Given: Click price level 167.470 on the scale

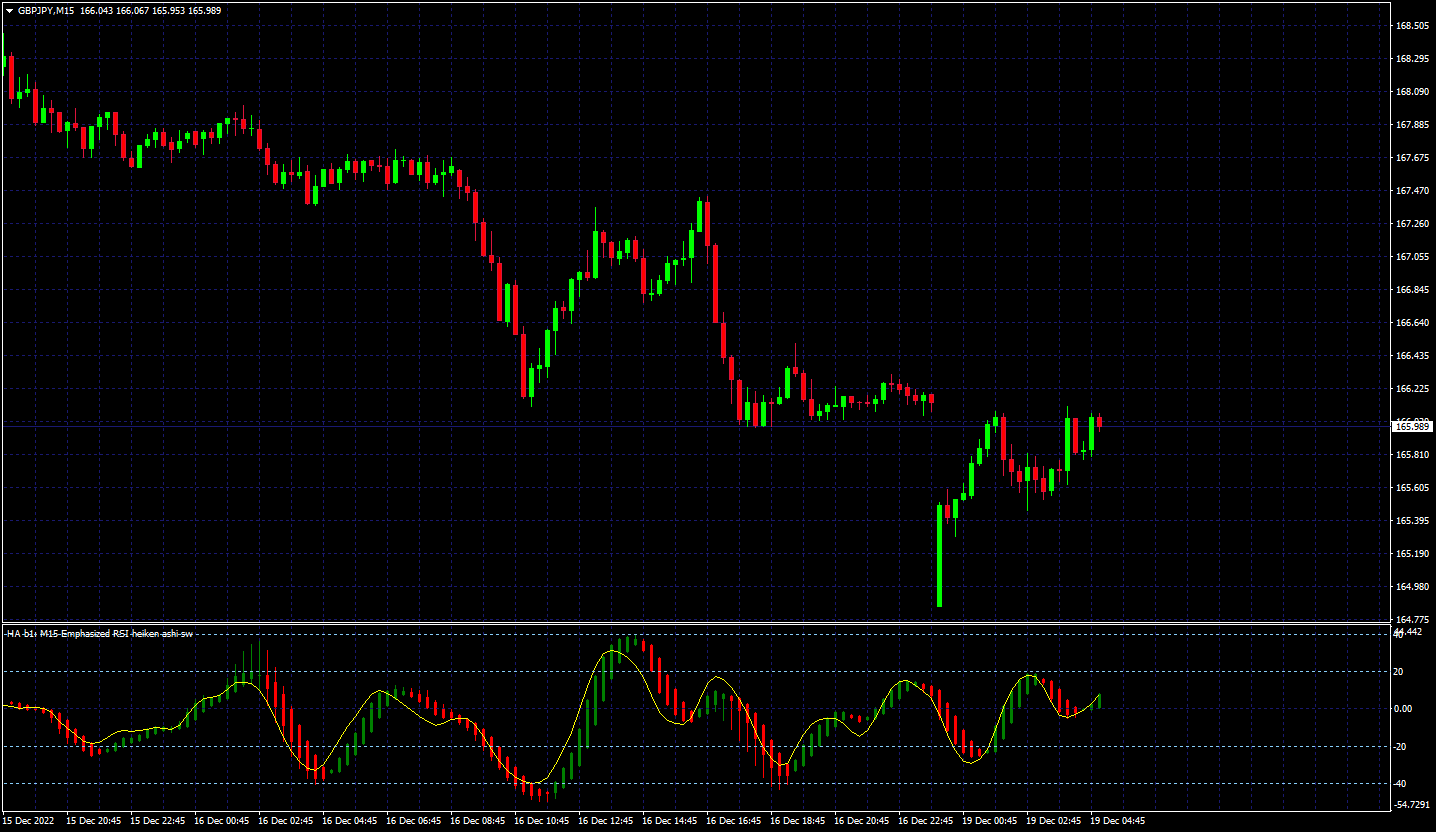Looking at the screenshot, I should [x=1413, y=191].
